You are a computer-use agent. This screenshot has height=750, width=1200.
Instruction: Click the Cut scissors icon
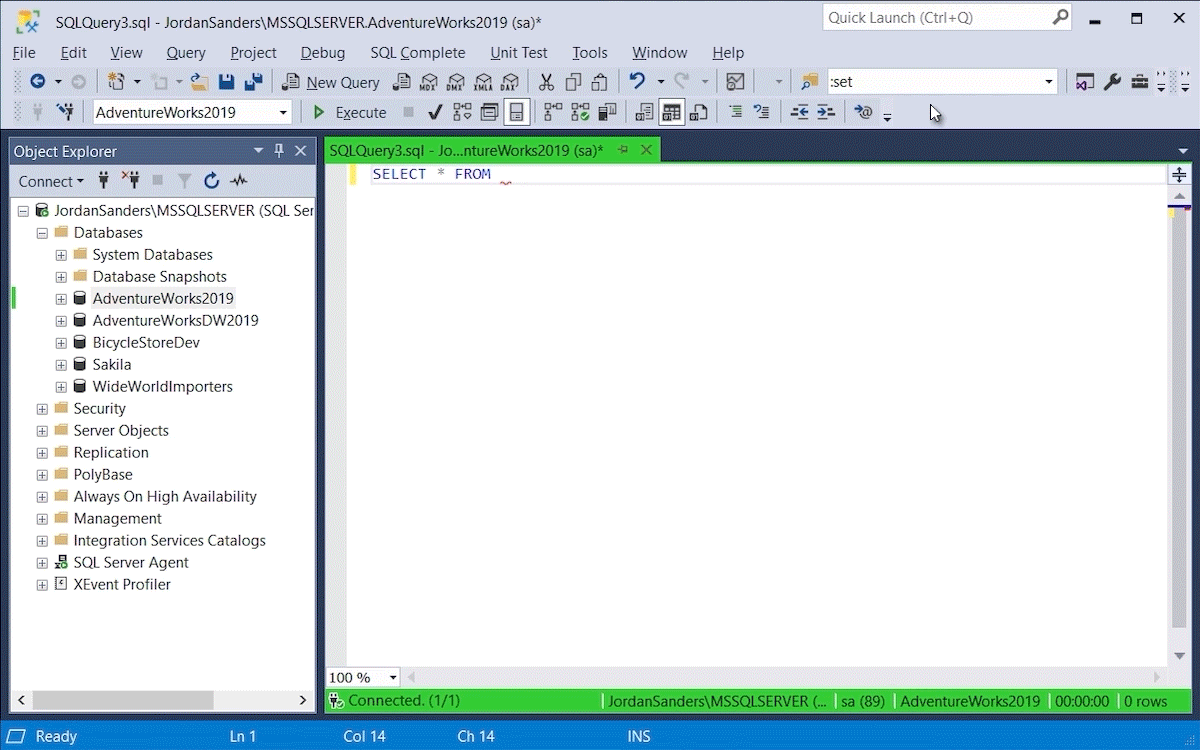546,82
